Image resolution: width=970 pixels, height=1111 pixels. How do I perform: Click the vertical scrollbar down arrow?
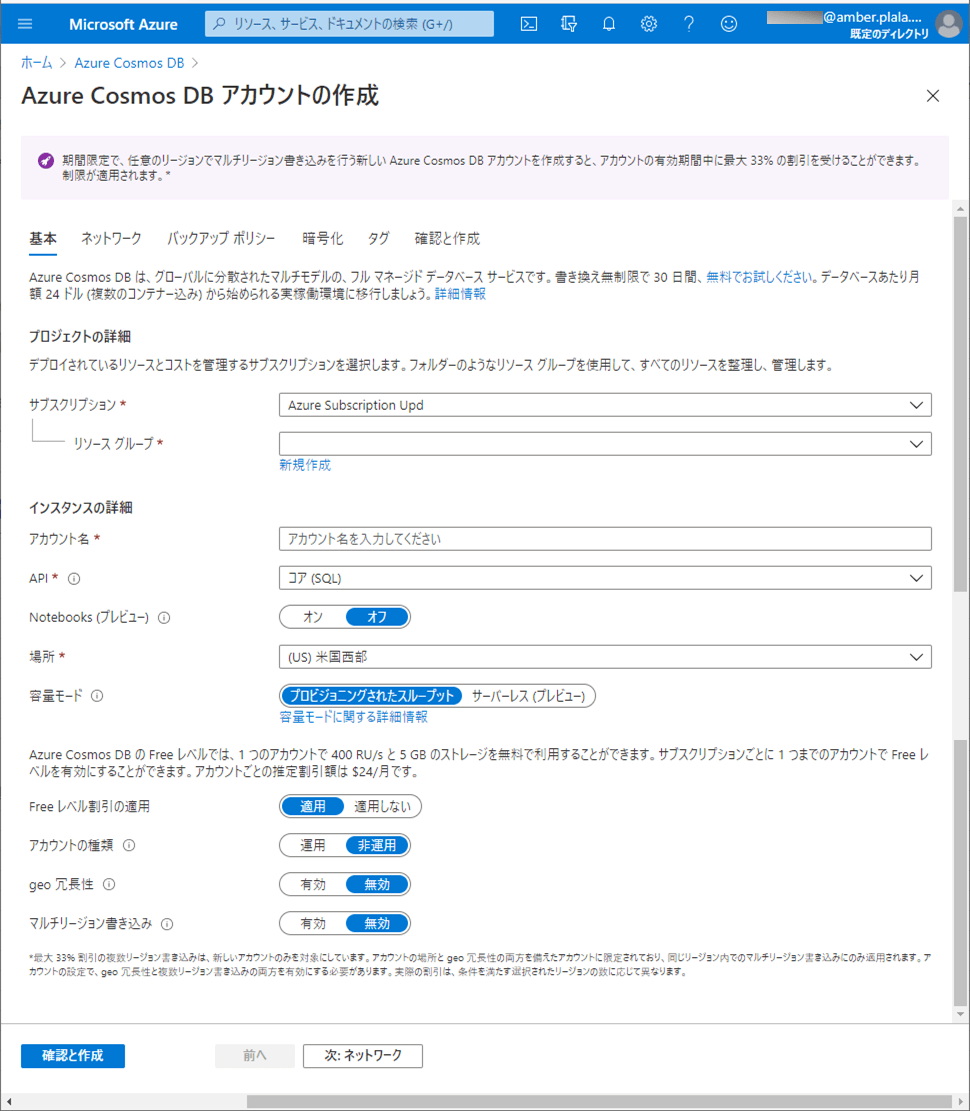pyautogui.click(x=960, y=1014)
